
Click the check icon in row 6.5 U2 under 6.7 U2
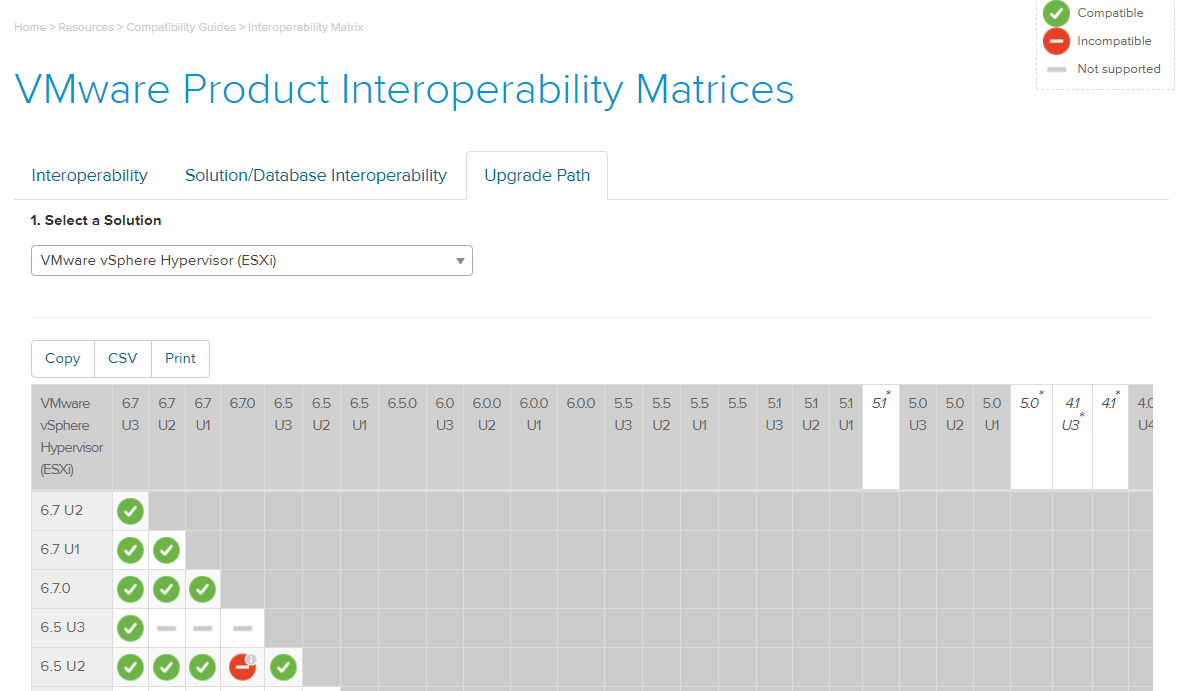tap(167, 667)
